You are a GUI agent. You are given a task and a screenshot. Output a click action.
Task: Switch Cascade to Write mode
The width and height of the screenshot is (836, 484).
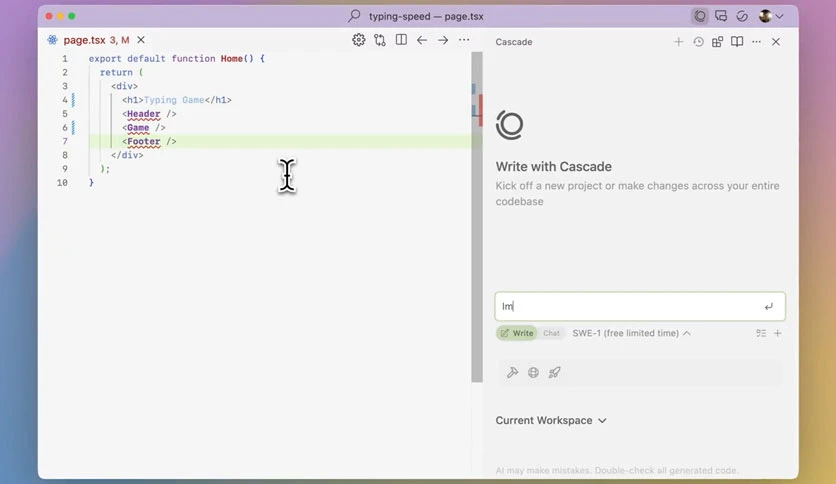517,333
